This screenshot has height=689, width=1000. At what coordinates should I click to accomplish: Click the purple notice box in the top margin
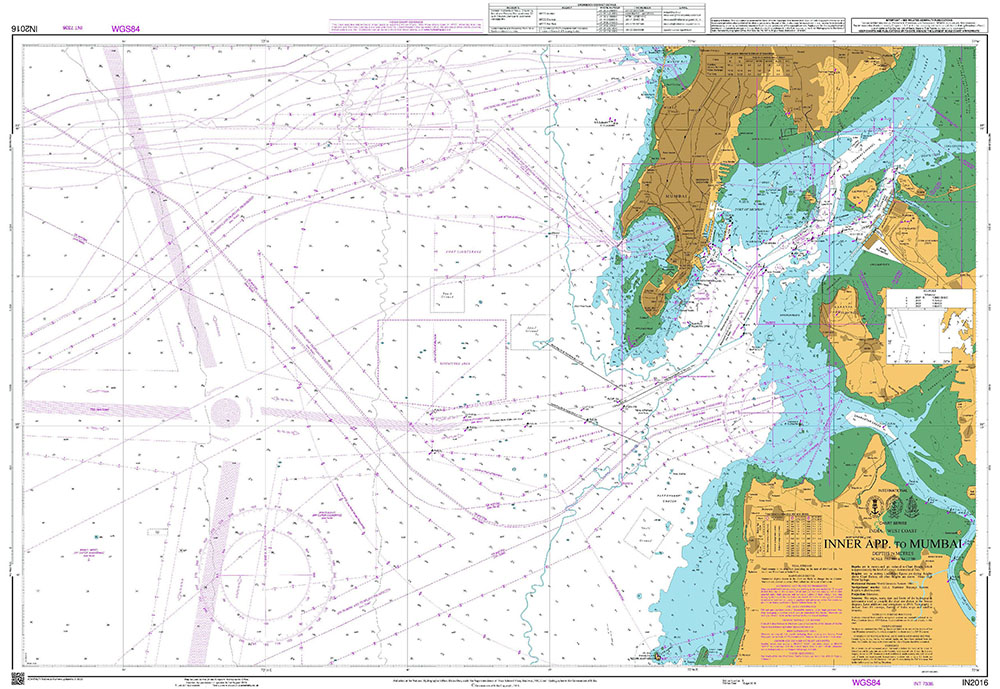click(x=408, y=27)
